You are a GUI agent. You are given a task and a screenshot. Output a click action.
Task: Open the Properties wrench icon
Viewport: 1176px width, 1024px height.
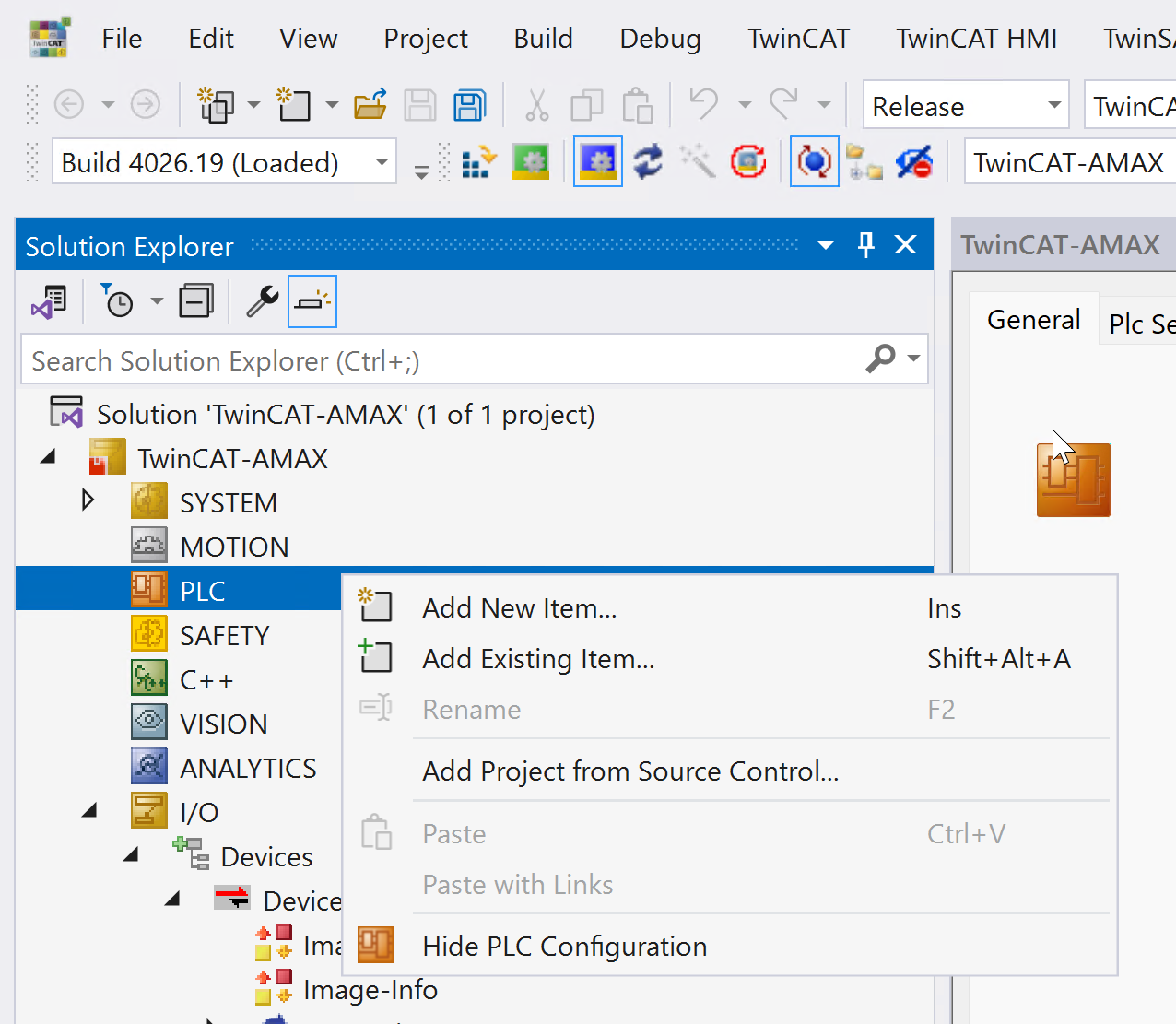click(263, 301)
